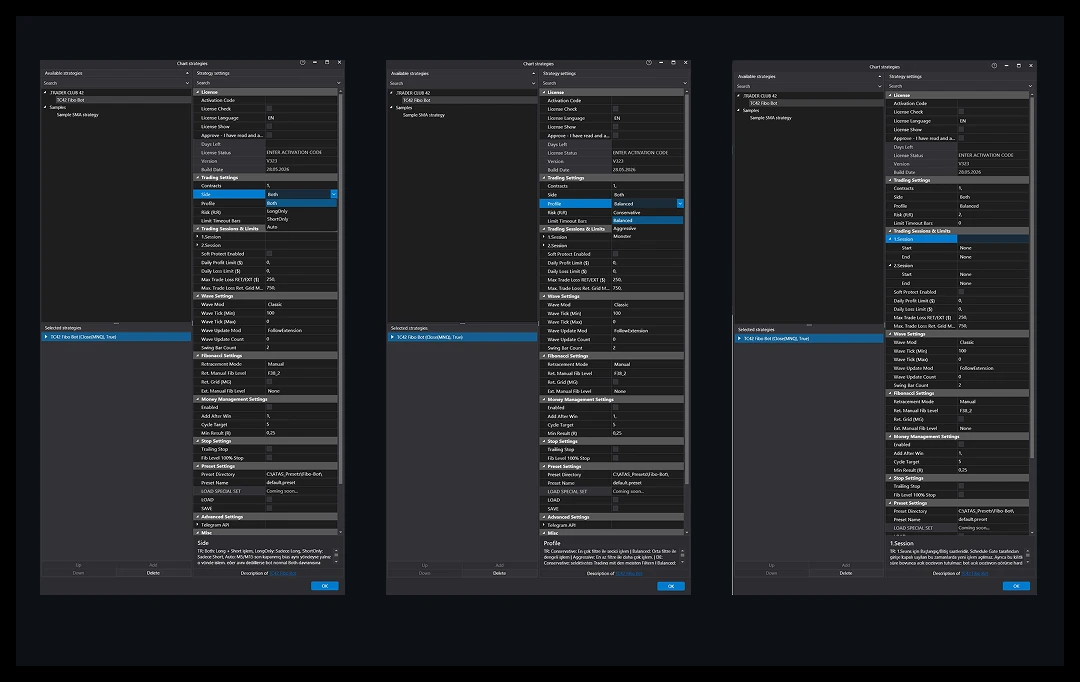Collapse the highlighted, expanded 1.Session row
Screen dimensions: 1080x682
(890, 239)
